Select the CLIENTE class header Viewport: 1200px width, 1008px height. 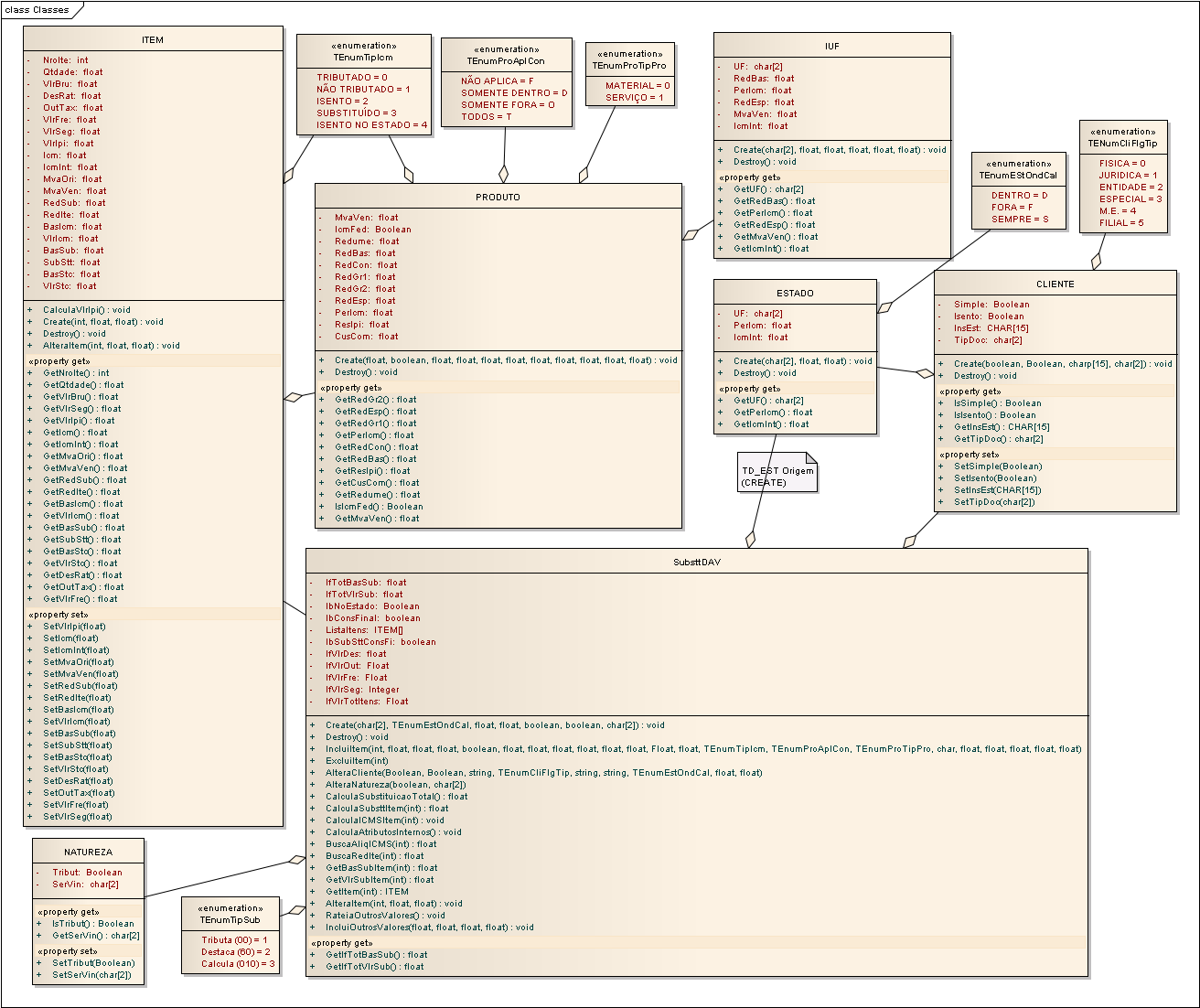(x=1055, y=284)
